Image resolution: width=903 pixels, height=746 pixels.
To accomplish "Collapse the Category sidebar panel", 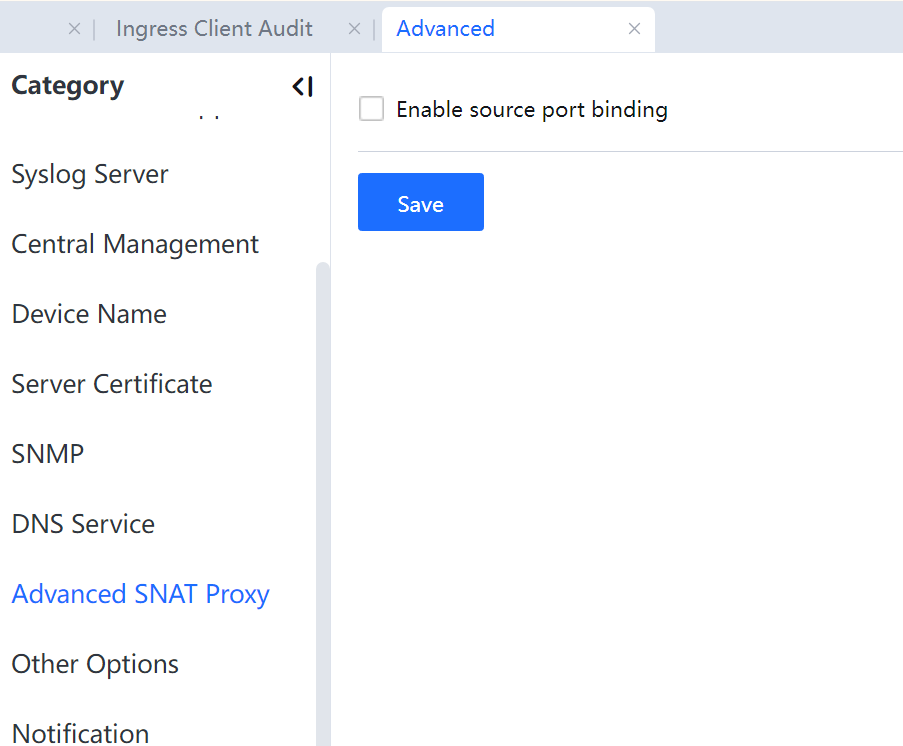I will point(303,87).
